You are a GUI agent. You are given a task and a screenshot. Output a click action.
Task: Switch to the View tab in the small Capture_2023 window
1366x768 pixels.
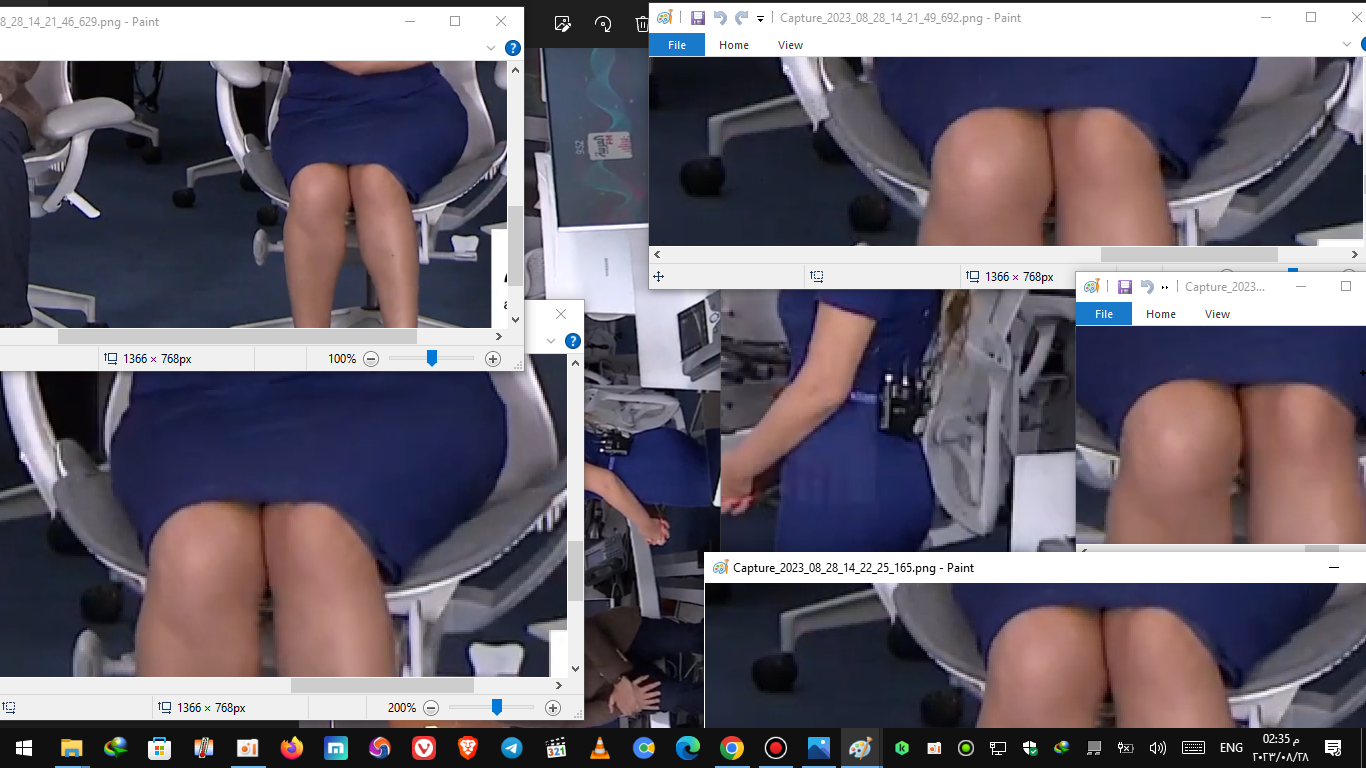(1217, 314)
